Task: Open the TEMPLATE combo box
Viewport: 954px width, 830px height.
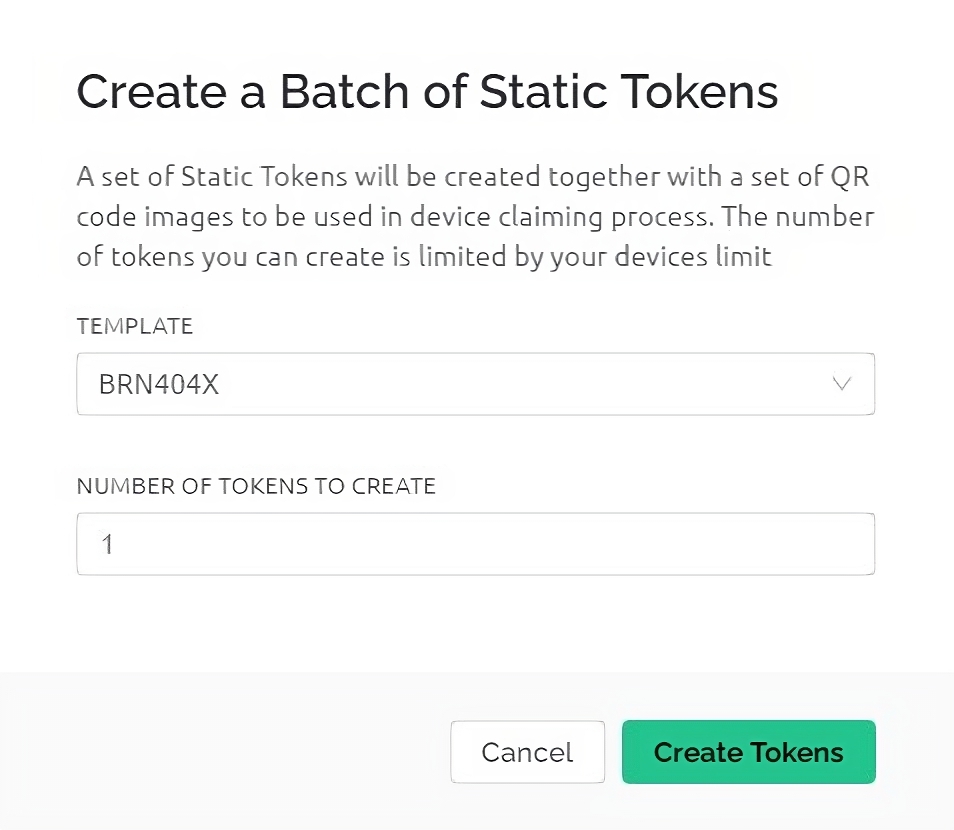Action: point(475,384)
